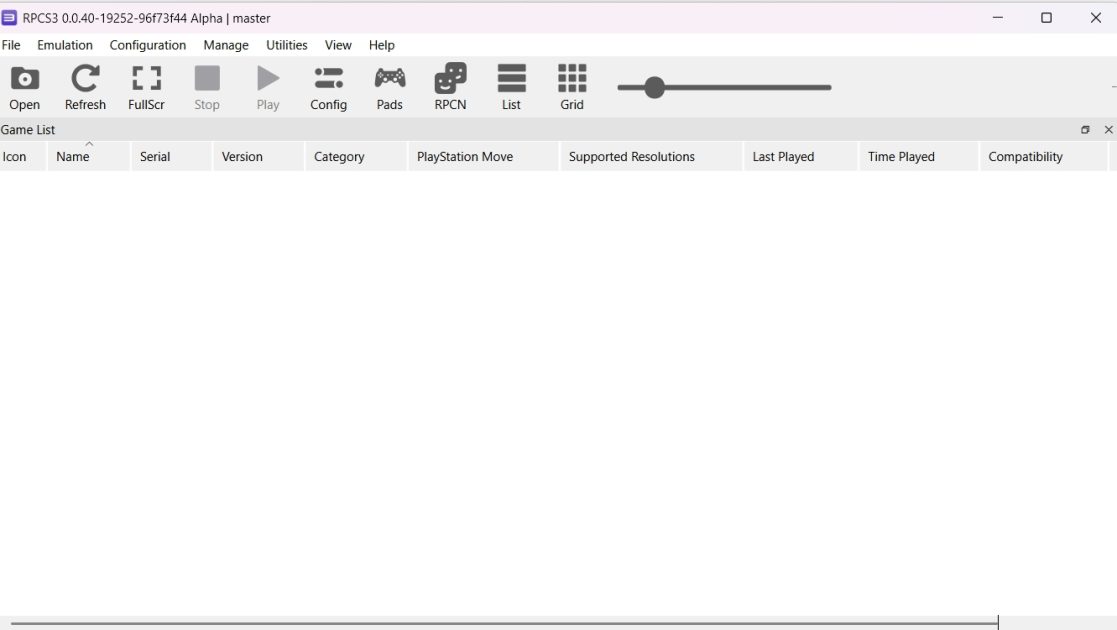Sort by Last Played column
Image resolution: width=1117 pixels, height=630 pixels.
pyautogui.click(x=801, y=157)
